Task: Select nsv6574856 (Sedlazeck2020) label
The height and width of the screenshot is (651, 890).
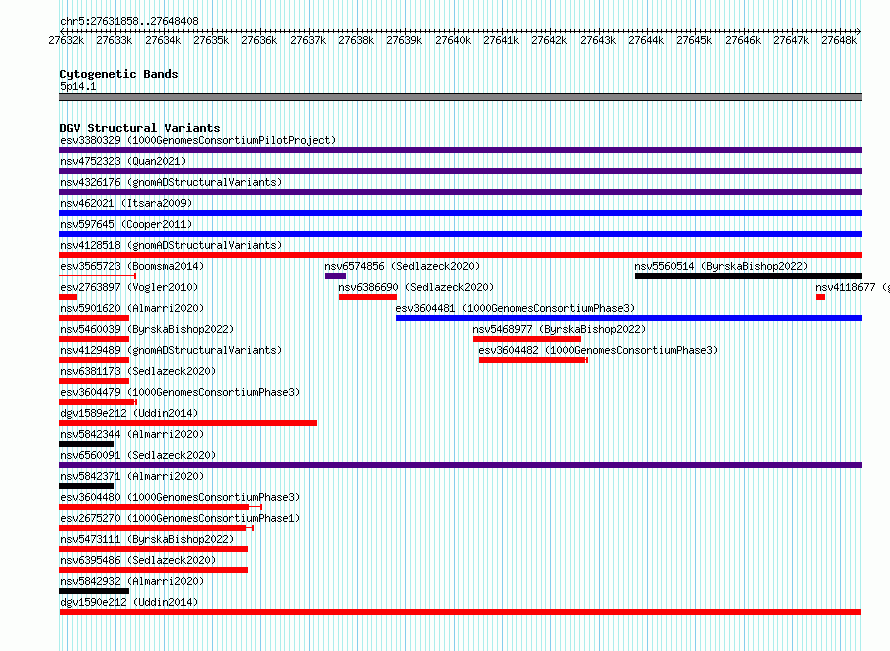Action: (402, 266)
